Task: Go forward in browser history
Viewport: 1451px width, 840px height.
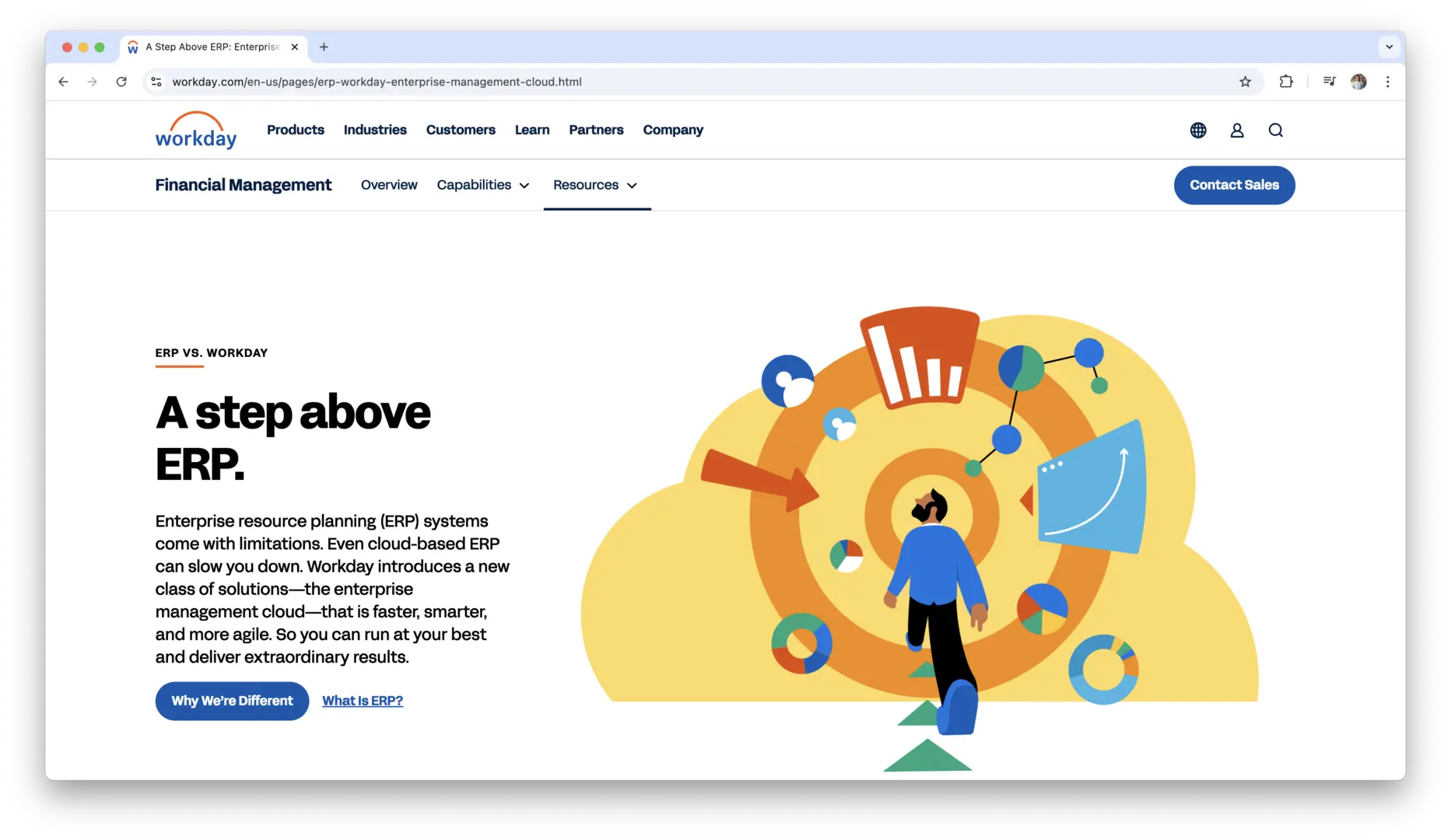Action: tap(93, 82)
